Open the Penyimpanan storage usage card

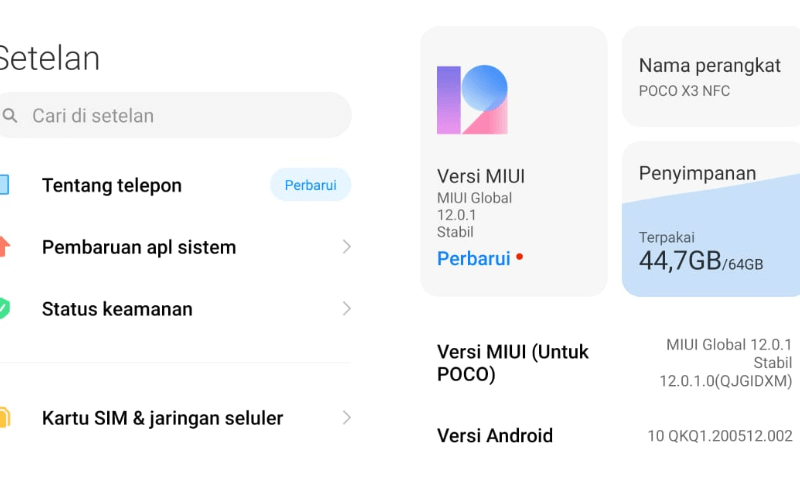(x=711, y=219)
